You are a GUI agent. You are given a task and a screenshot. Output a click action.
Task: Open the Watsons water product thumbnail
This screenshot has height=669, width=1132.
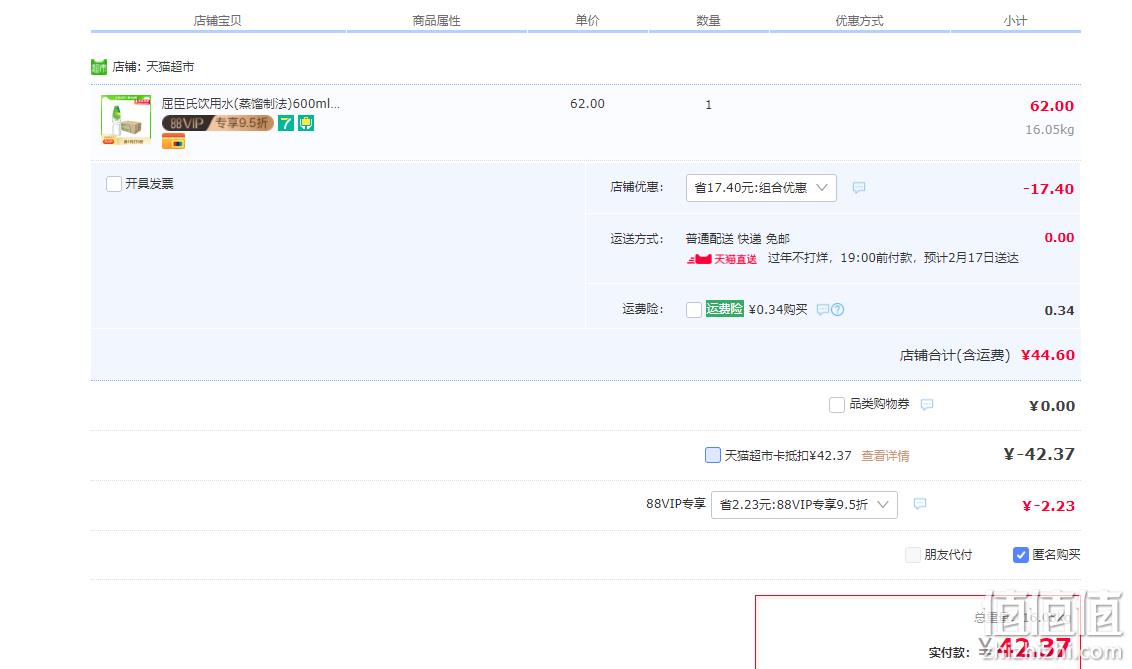tap(126, 120)
